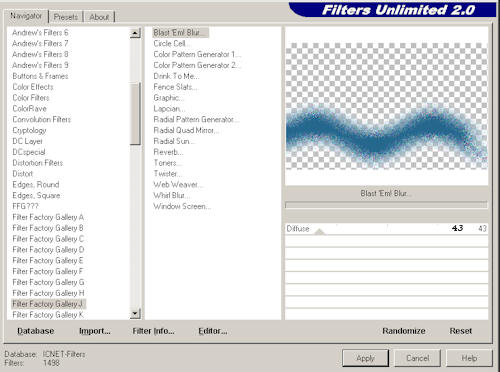Select Buttons & Frames category
Screen dimensions: 500x372
(x=40, y=76)
